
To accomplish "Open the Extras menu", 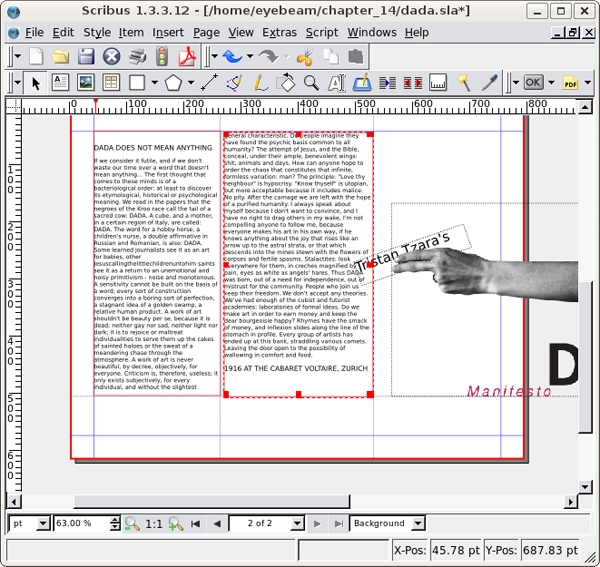I will (279, 32).
